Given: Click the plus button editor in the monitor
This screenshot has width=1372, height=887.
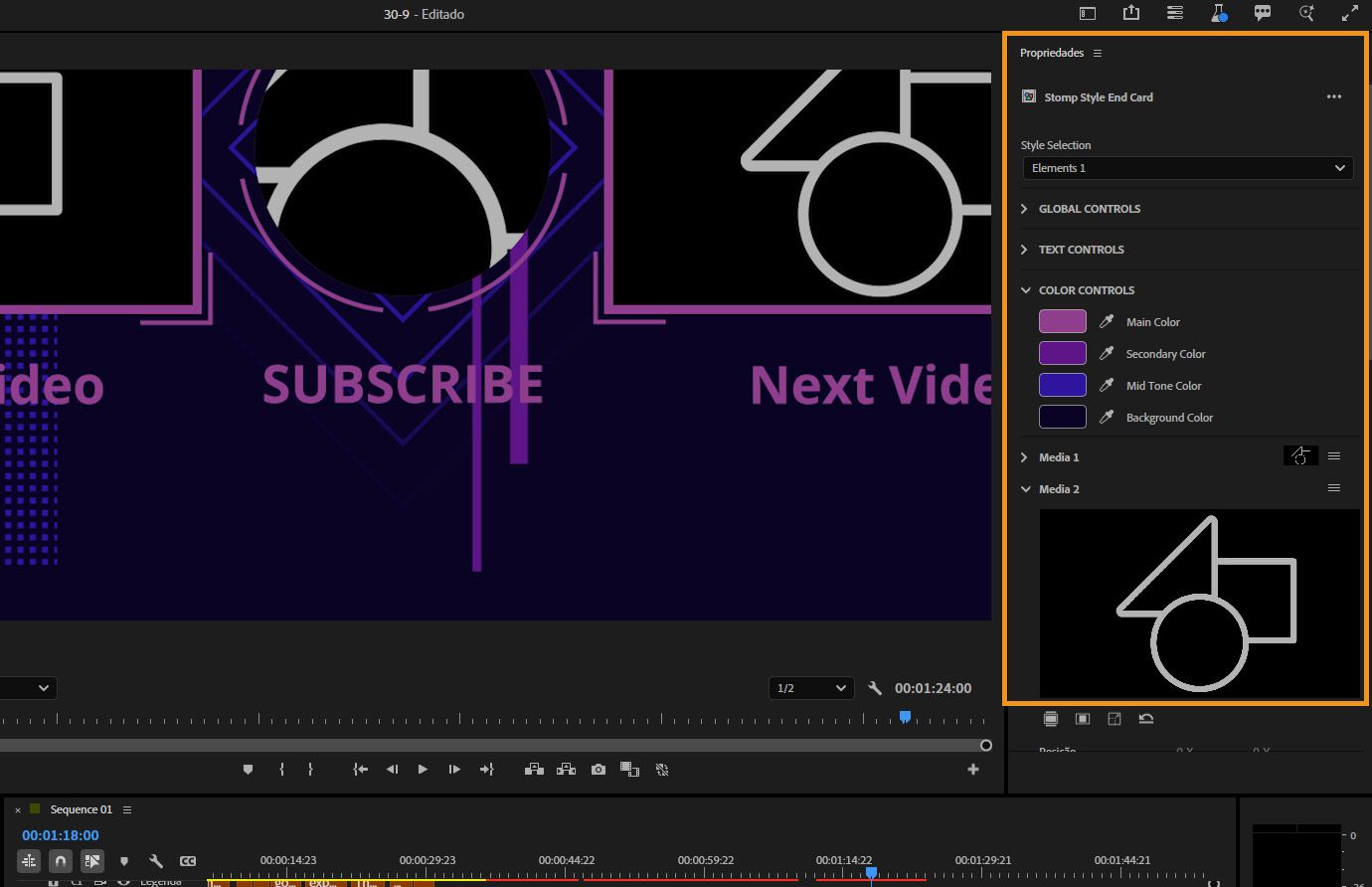Looking at the screenshot, I should point(973,769).
